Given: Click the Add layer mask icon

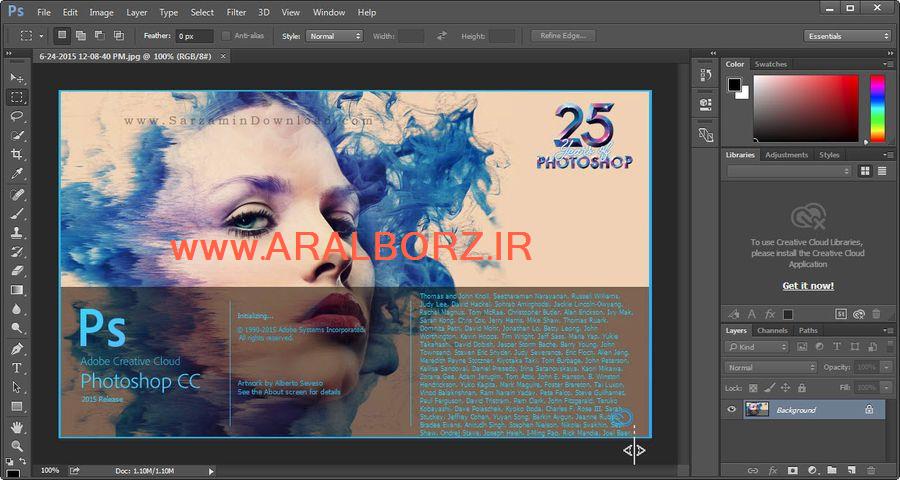Looking at the screenshot, I should coord(793,470).
